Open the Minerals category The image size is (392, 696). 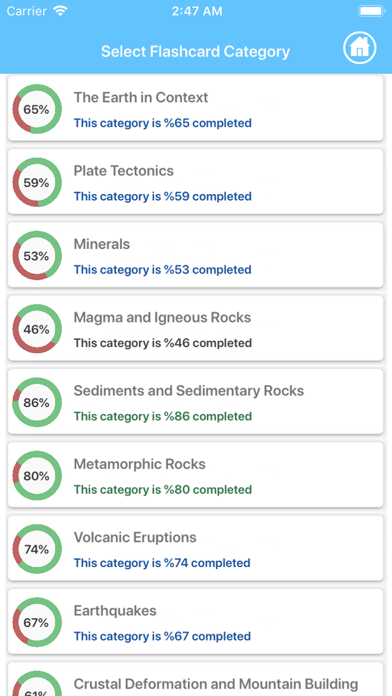(x=195, y=255)
